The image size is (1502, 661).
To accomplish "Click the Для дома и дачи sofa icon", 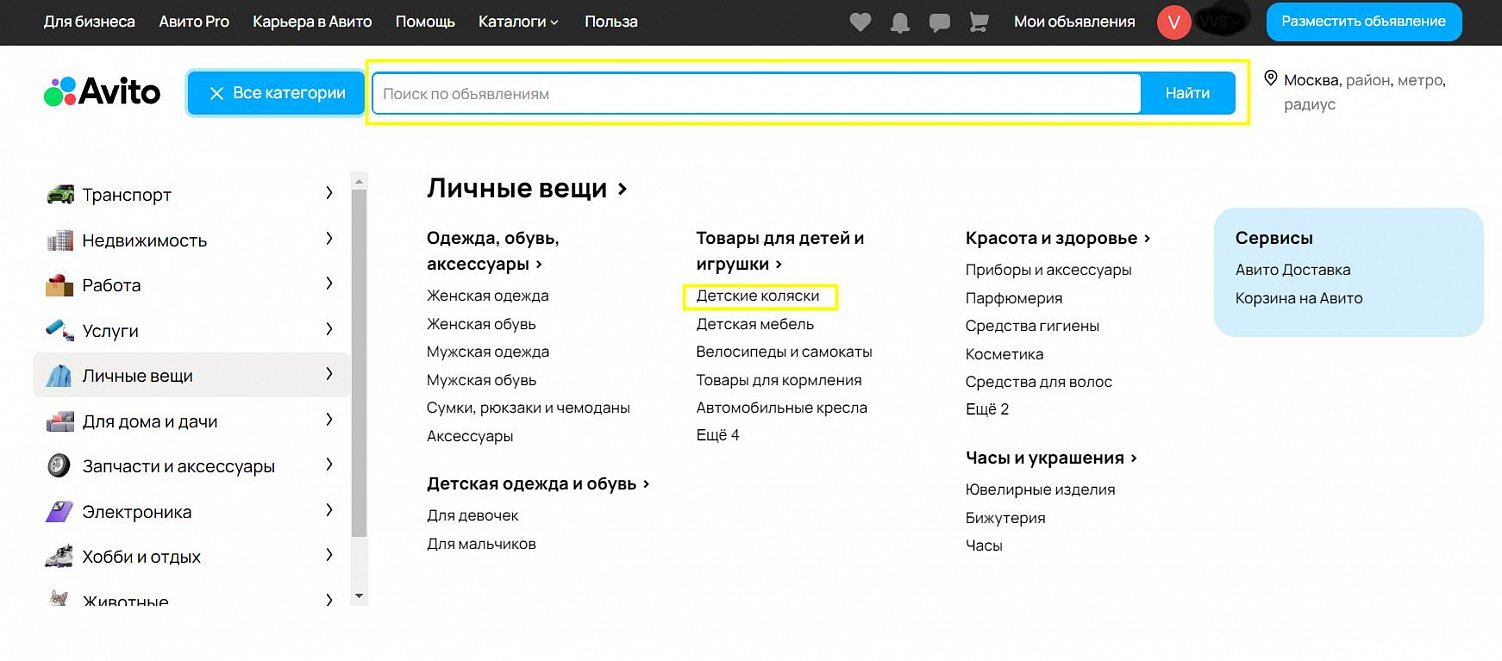I will (60, 421).
